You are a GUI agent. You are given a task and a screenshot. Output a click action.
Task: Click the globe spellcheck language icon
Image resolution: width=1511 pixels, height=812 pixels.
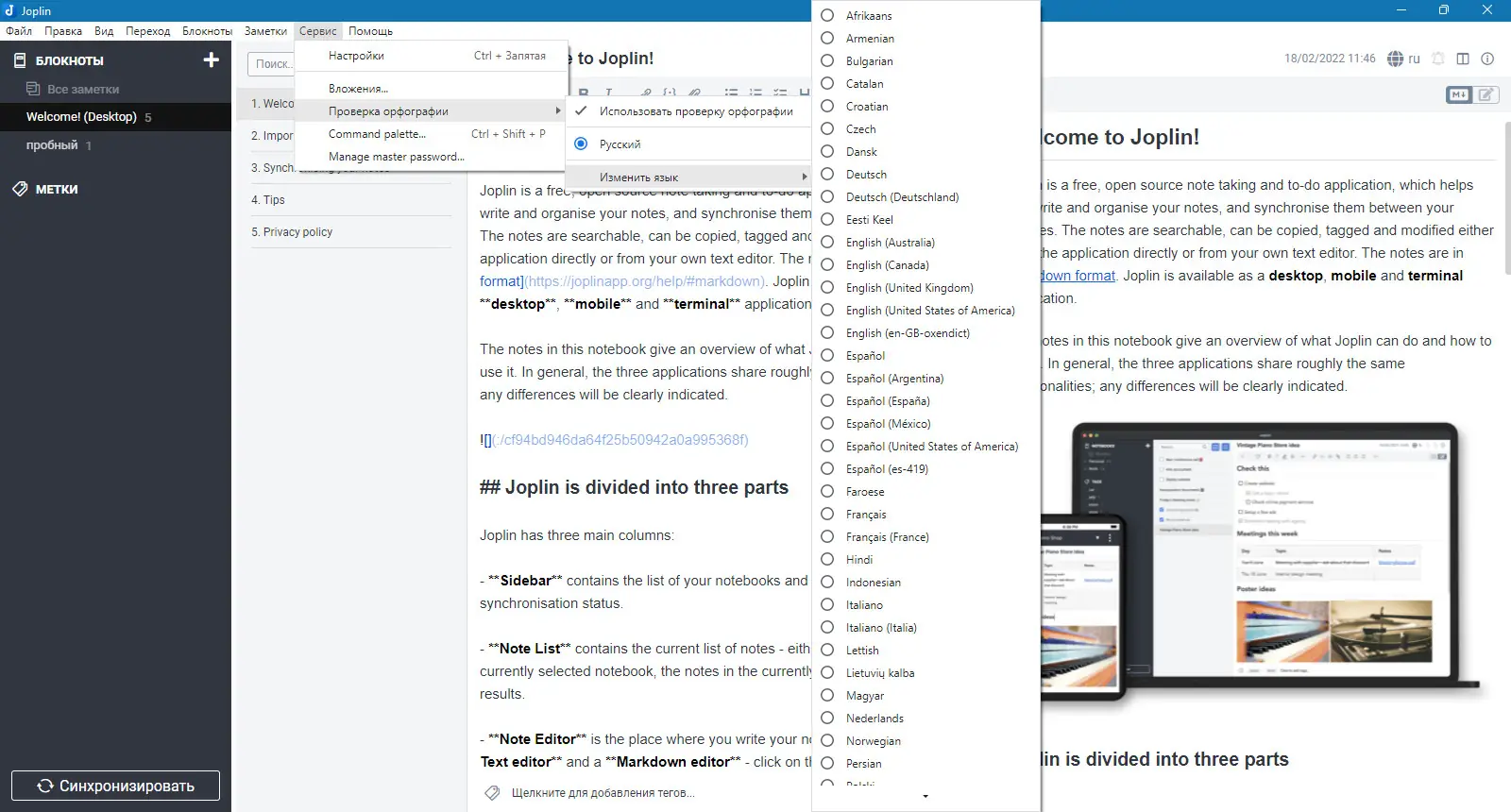click(1395, 59)
